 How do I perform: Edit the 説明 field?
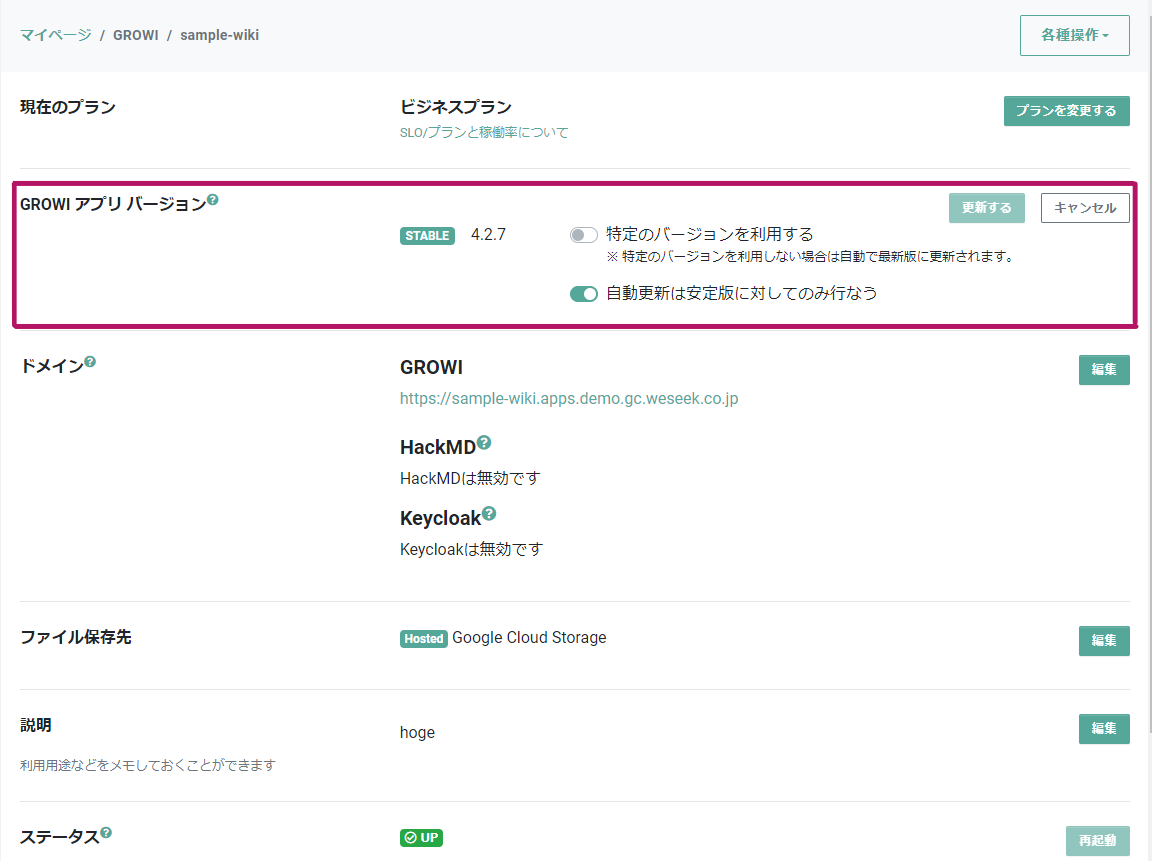point(1104,729)
